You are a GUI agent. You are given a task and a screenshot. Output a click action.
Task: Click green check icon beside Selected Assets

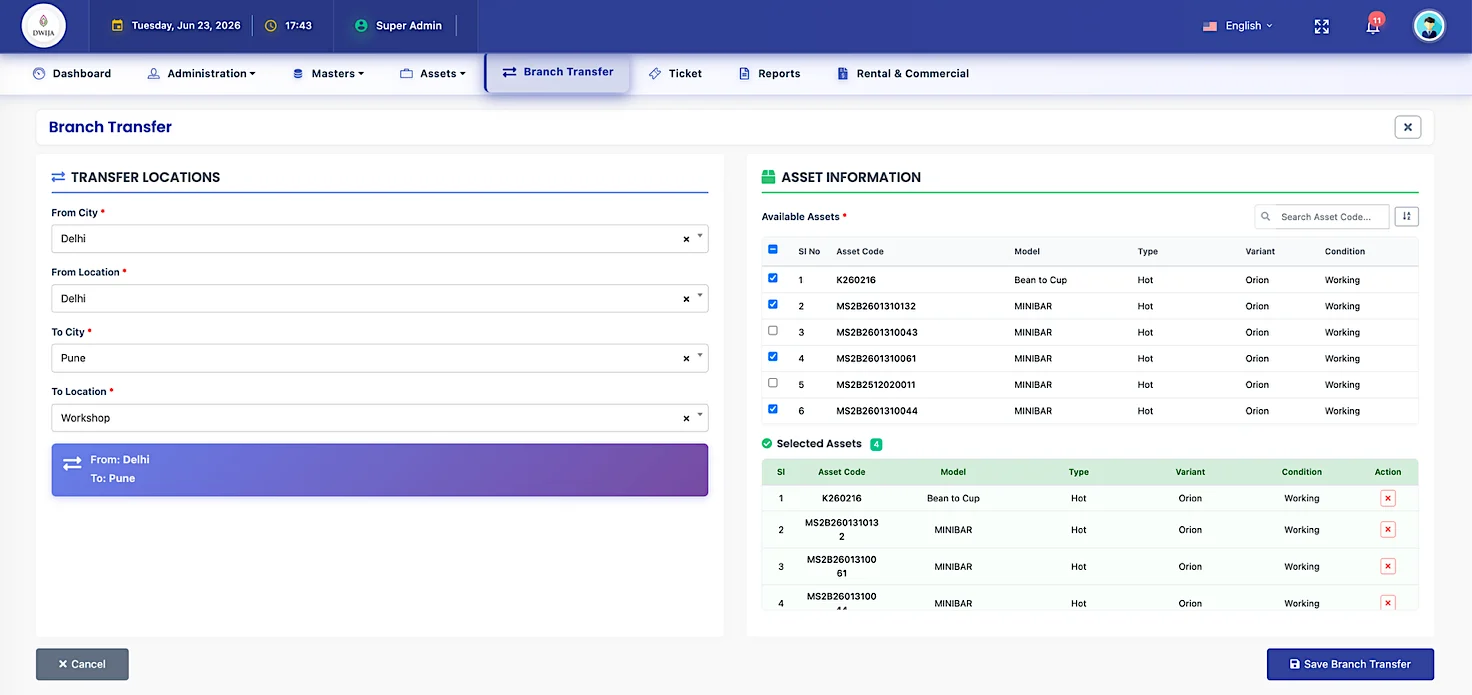767,443
